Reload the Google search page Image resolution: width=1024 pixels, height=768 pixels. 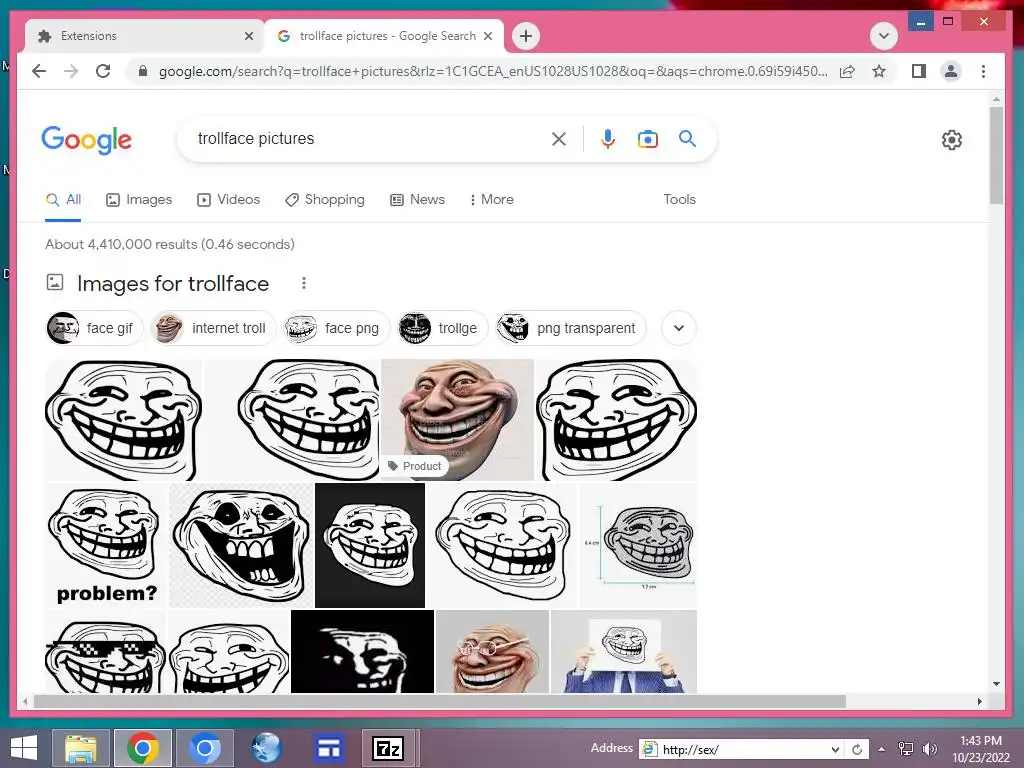[103, 71]
